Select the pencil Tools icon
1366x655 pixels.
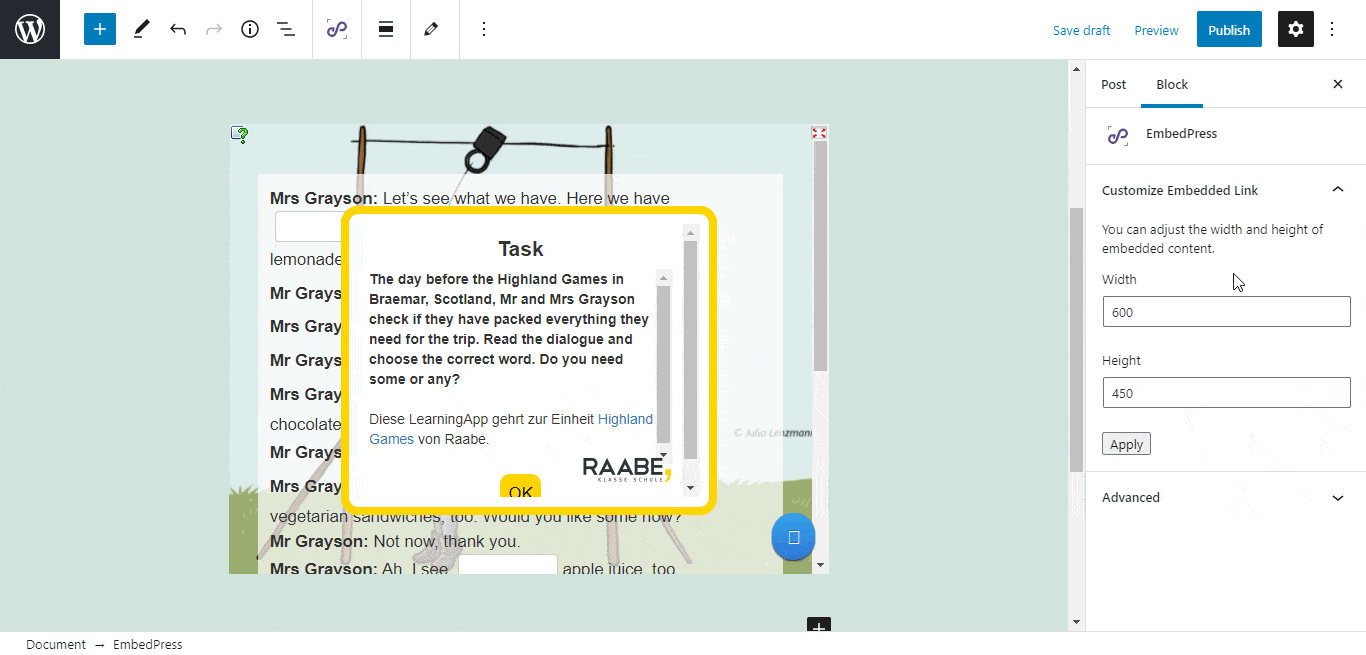click(141, 29)
